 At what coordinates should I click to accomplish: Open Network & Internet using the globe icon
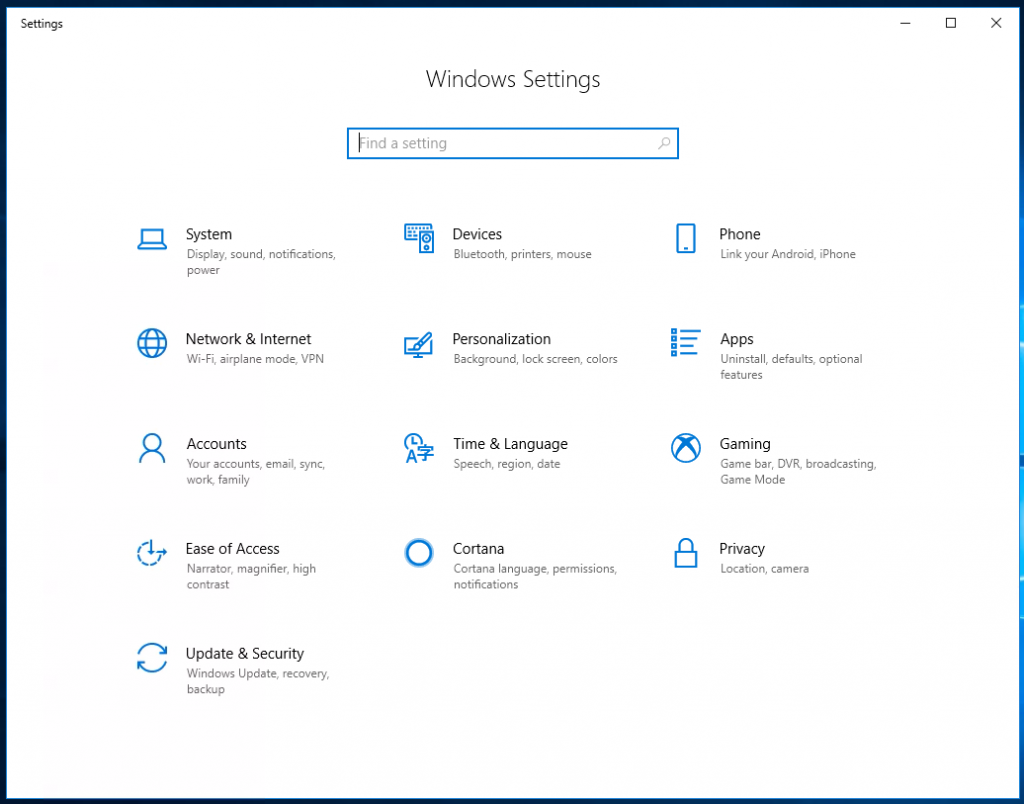(151, 343)
